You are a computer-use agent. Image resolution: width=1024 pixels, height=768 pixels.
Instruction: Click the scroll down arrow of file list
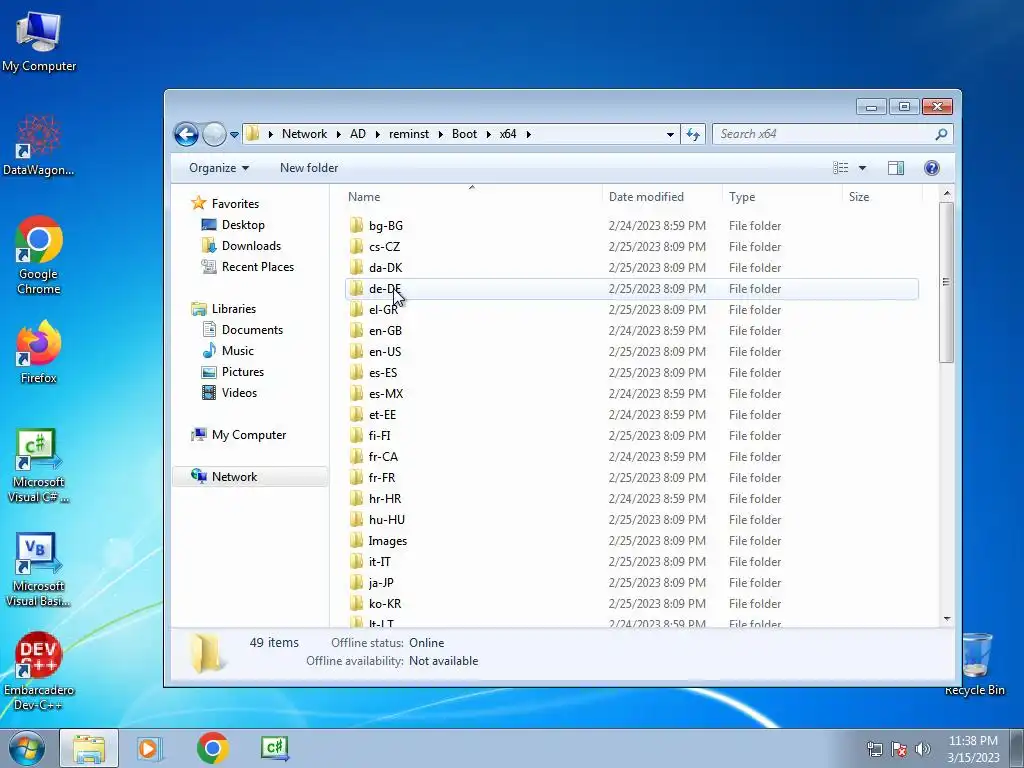[x=946, y=618]
